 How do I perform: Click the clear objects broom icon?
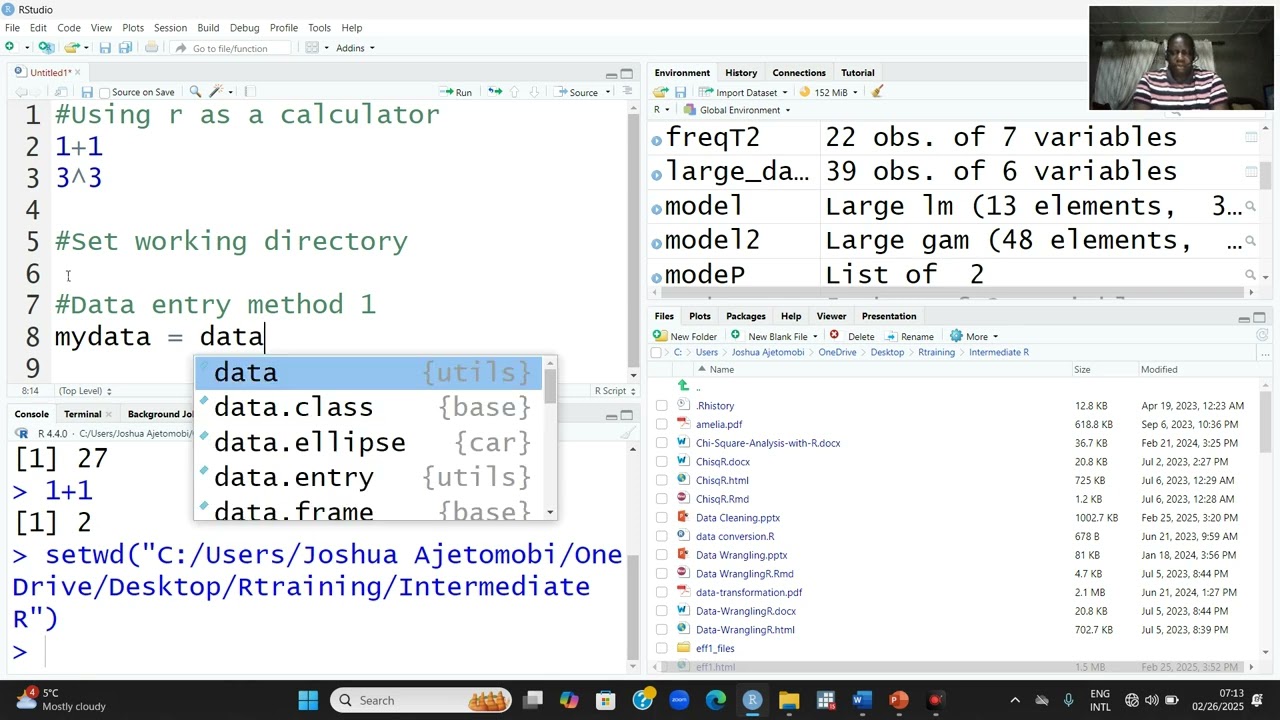tap(877, 92)
